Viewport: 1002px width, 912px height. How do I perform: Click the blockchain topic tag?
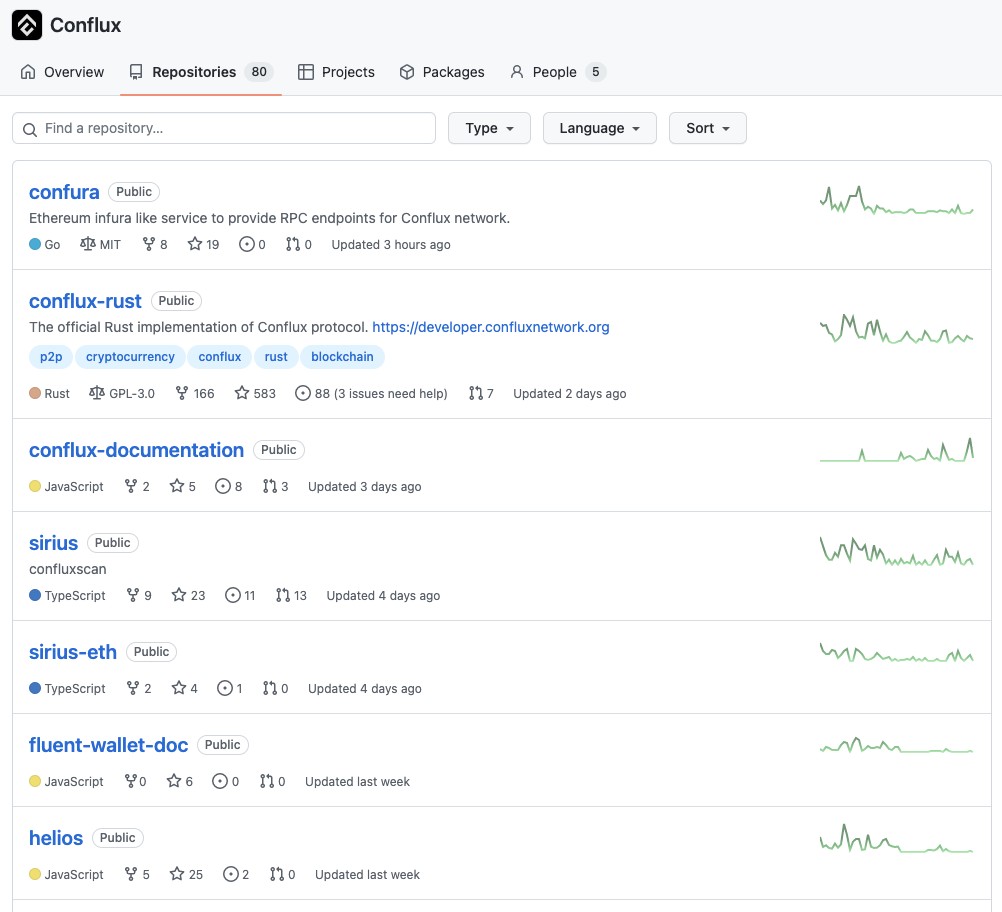click(x=343, y=357)
